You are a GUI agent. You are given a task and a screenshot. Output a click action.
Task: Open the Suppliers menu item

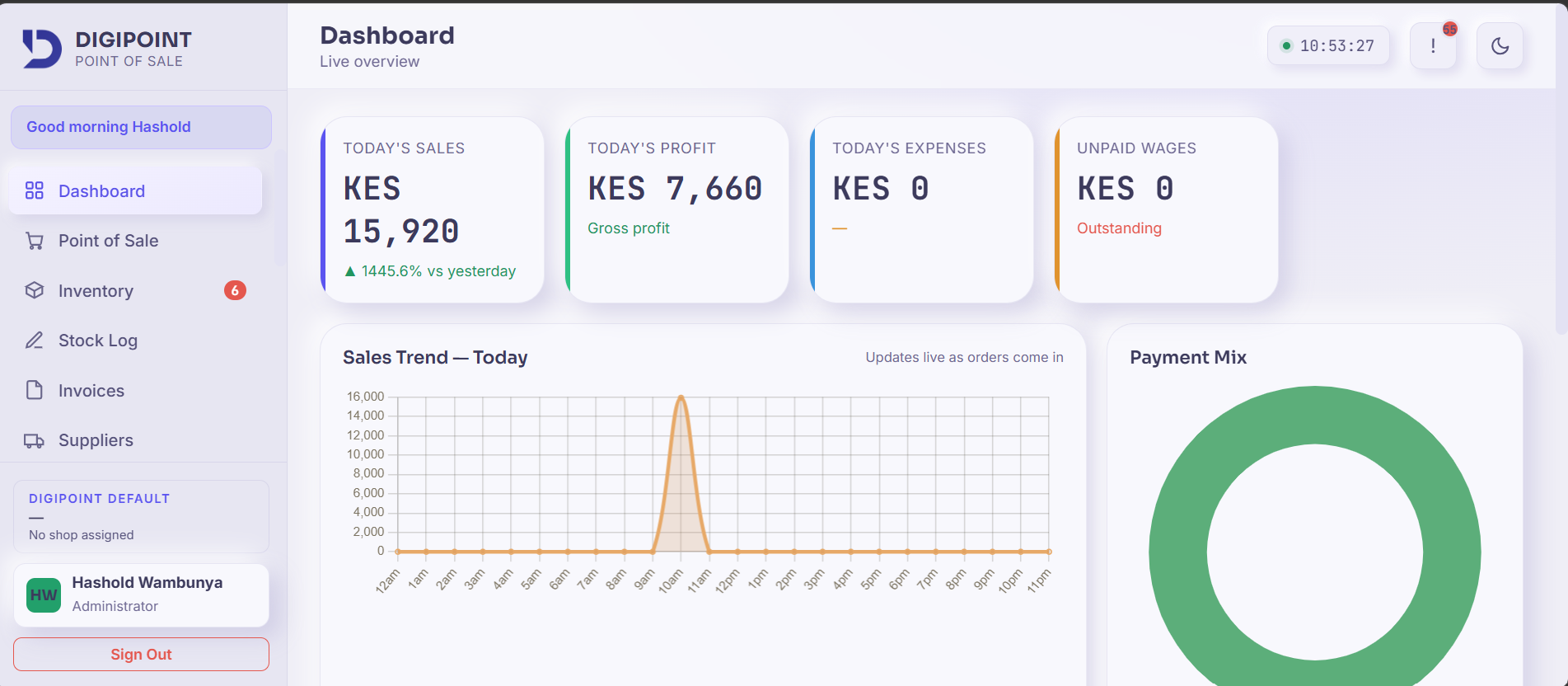point(136,440)
